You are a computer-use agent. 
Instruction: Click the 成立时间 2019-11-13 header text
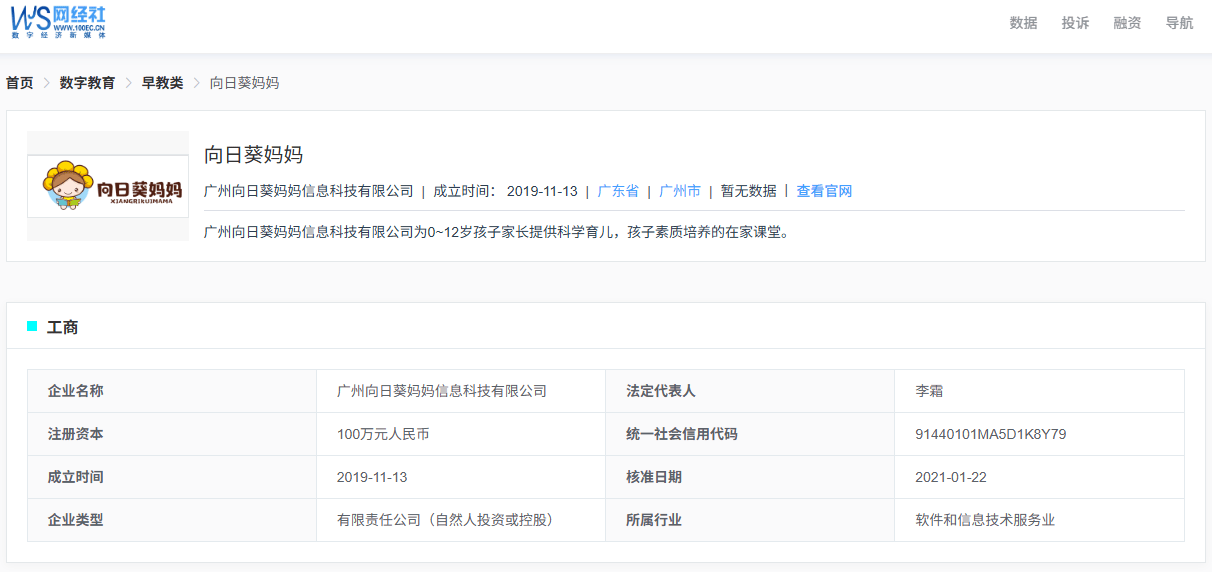(x=505, y=191)
